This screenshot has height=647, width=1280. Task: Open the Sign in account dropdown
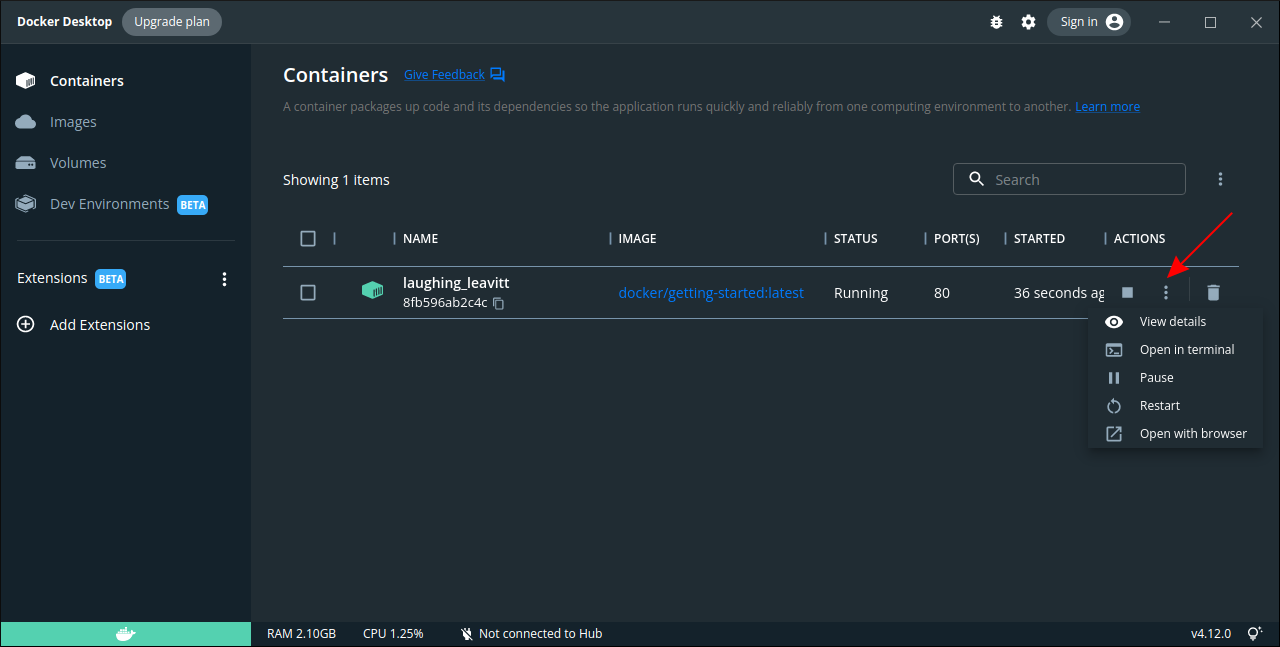(x=1089, y=21)
